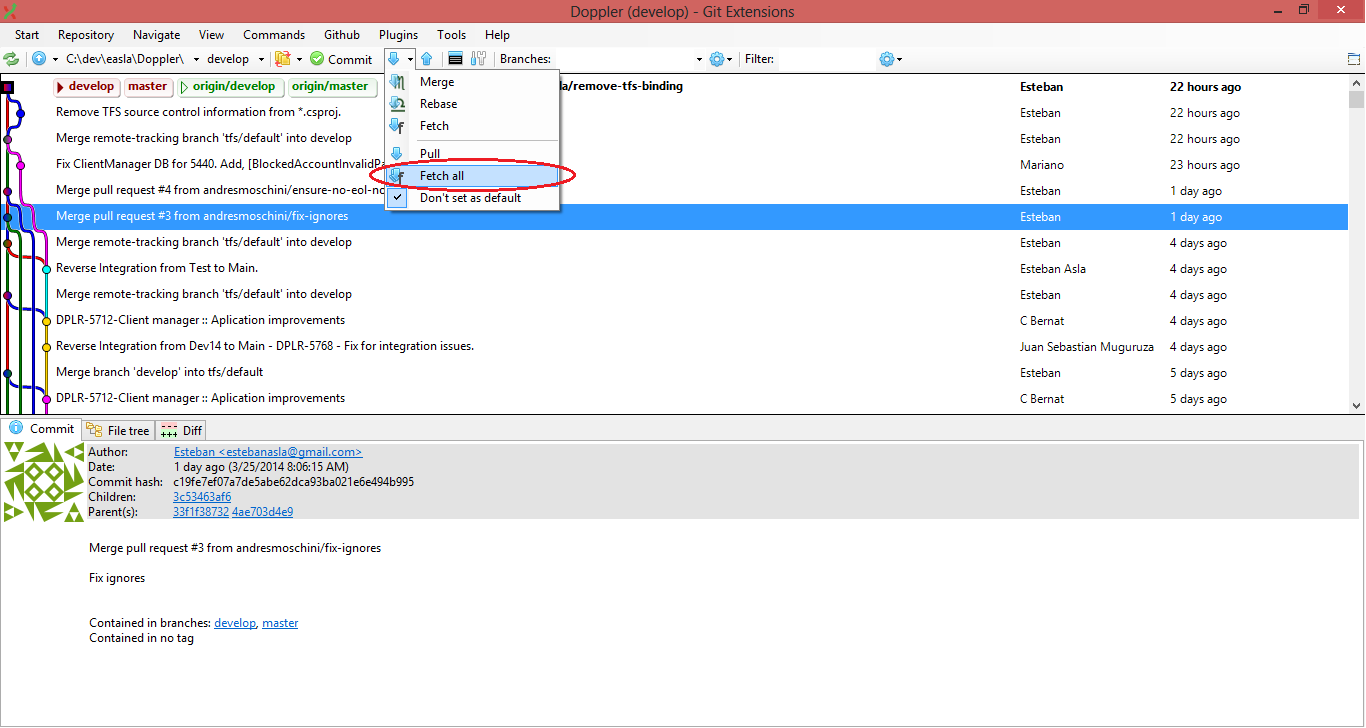Follow the master branch link in details

pos(280,623)
